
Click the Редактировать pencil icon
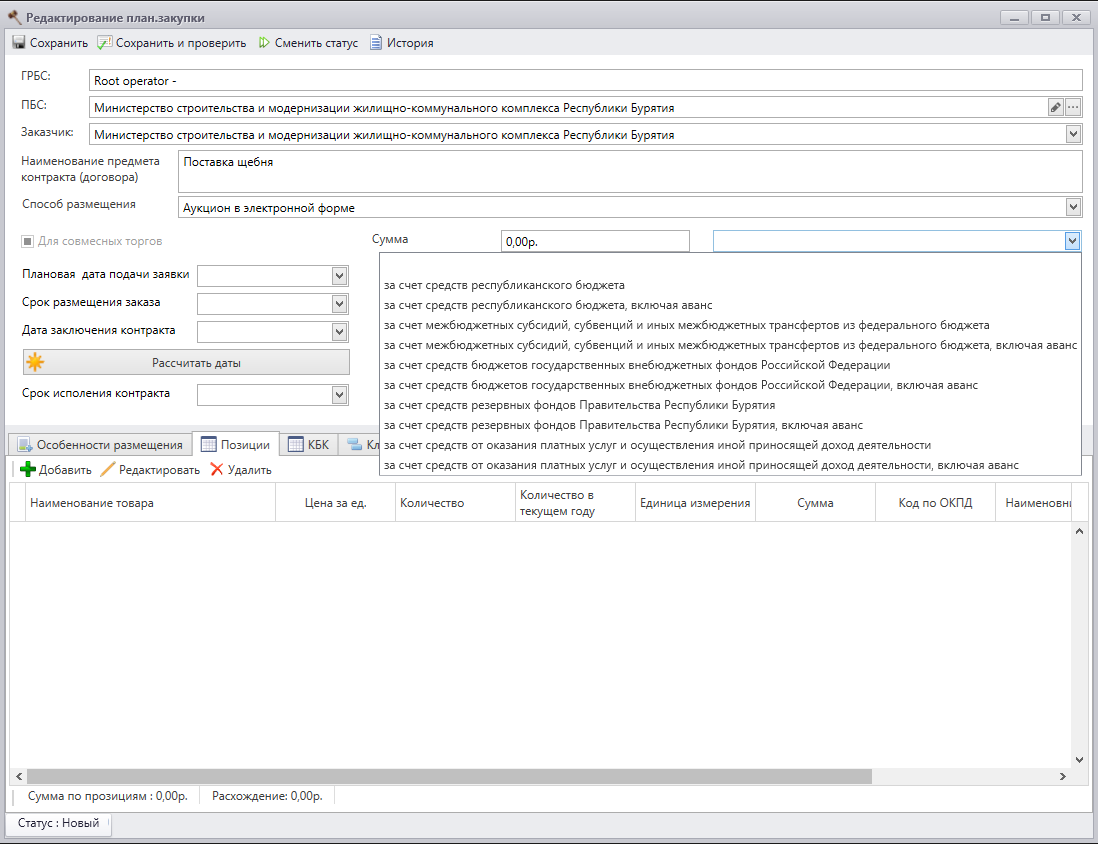107,469
